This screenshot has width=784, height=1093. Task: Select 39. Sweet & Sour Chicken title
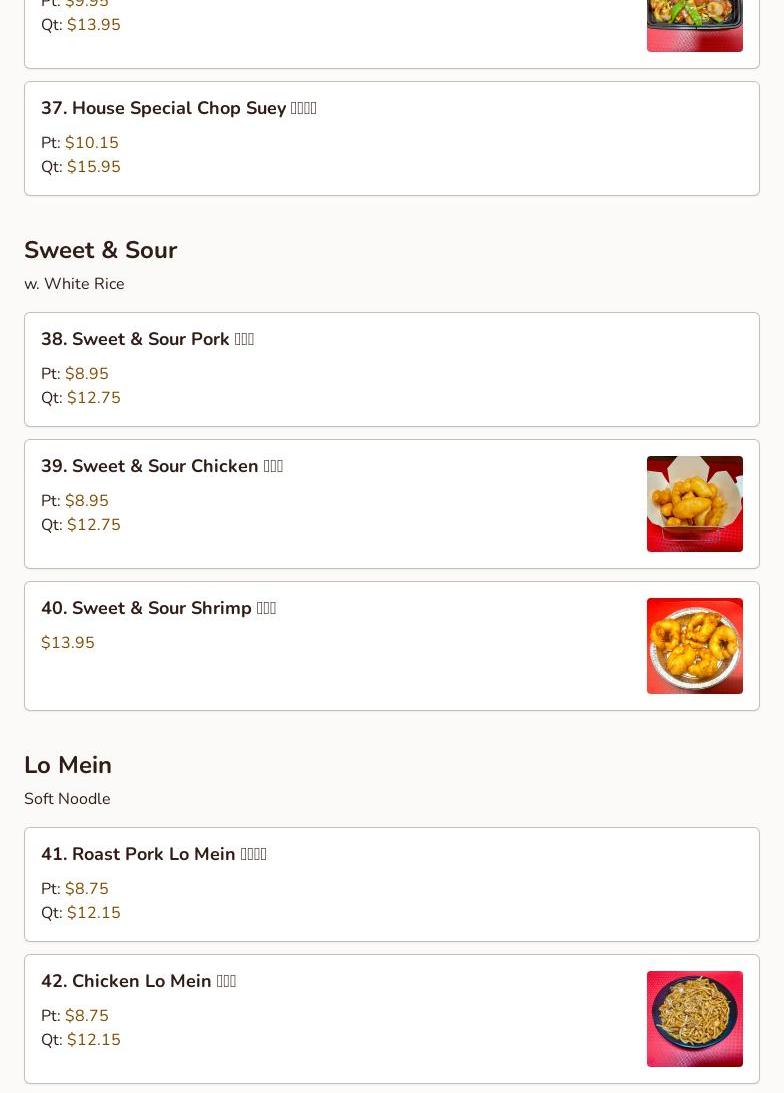pyautogui.click(x=161, y=466)
